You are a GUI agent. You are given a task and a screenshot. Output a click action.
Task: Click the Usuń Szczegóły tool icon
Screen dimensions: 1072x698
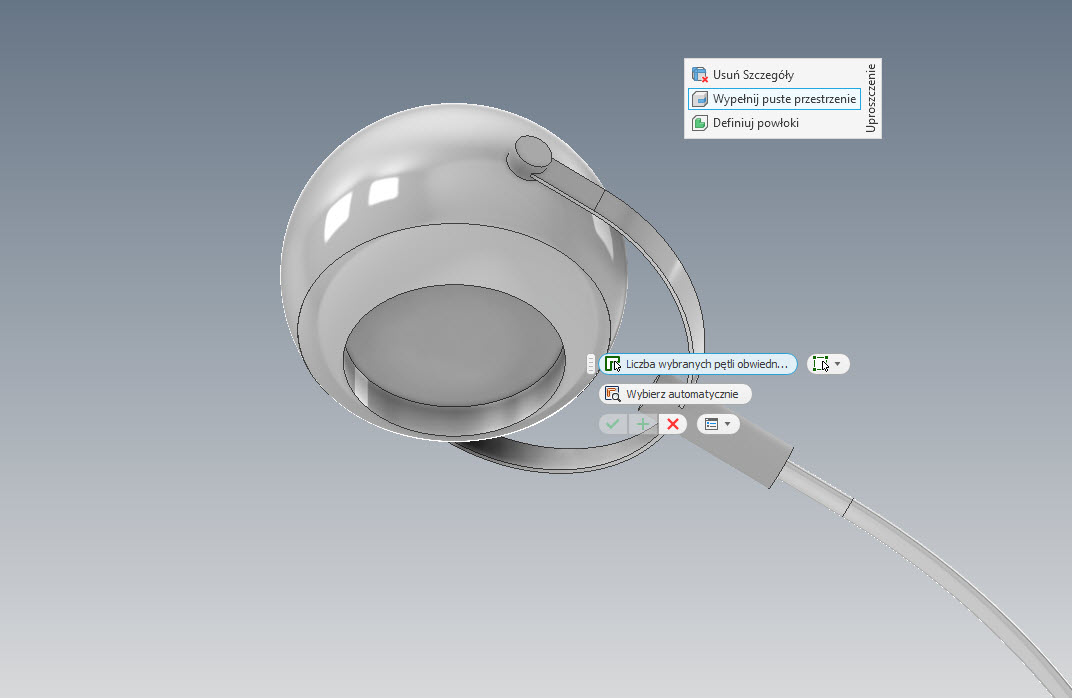pos(700,75)
